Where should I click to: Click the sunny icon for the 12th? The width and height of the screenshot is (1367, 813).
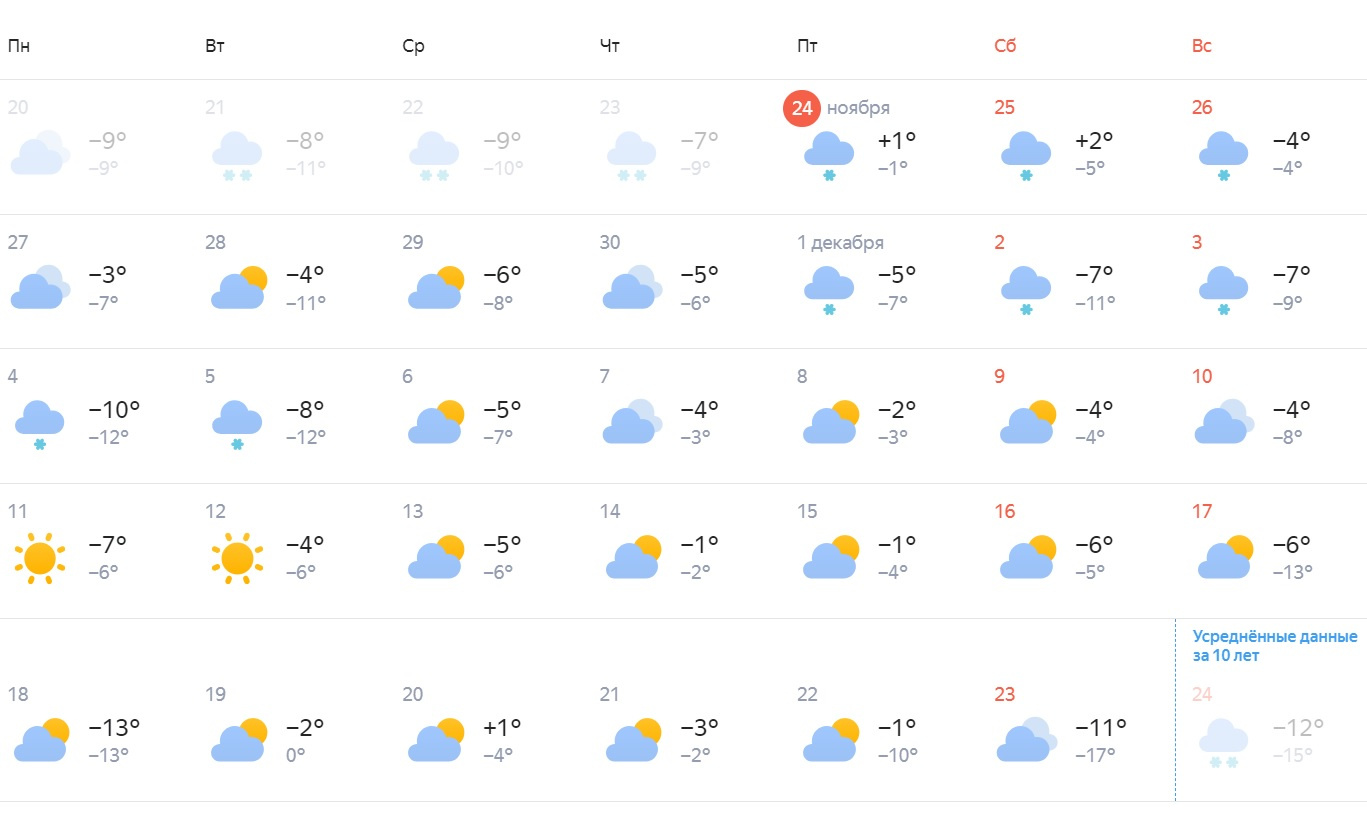(237, 558)
